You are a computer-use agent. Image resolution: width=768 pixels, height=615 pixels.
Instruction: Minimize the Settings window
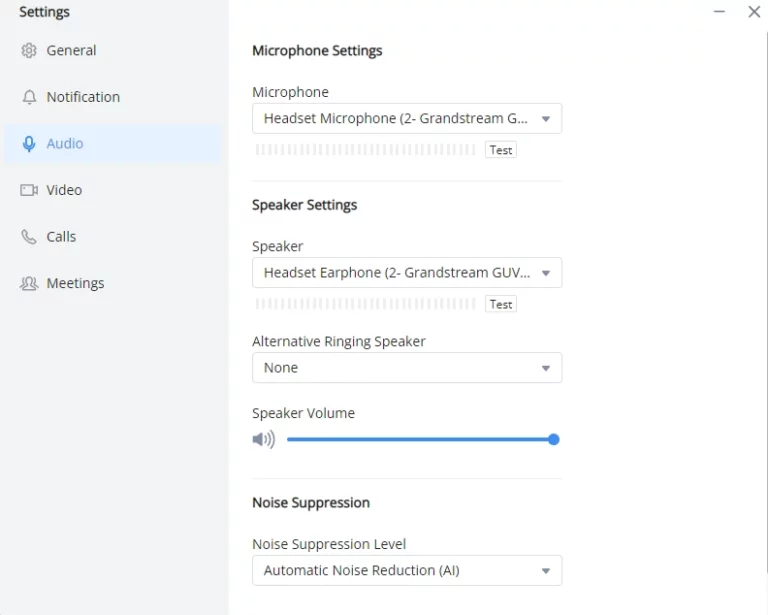(719, 11)
